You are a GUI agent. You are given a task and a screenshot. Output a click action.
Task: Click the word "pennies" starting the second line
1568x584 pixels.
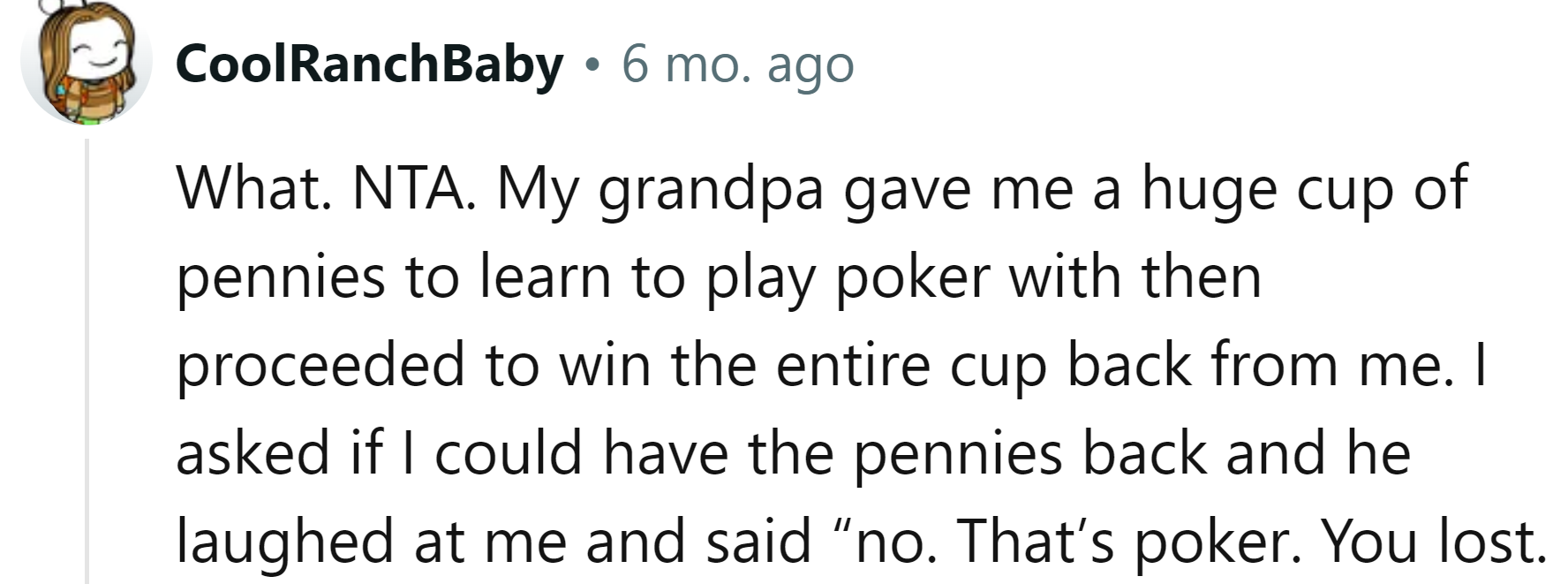[280, 278]
